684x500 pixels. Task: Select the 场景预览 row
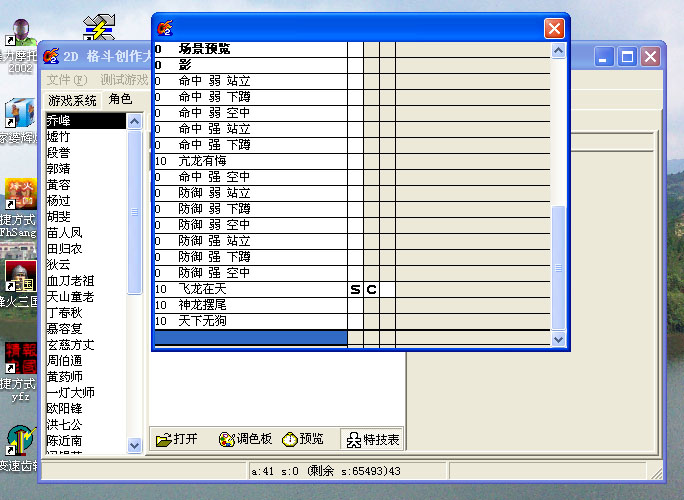[x=251, y=49]
